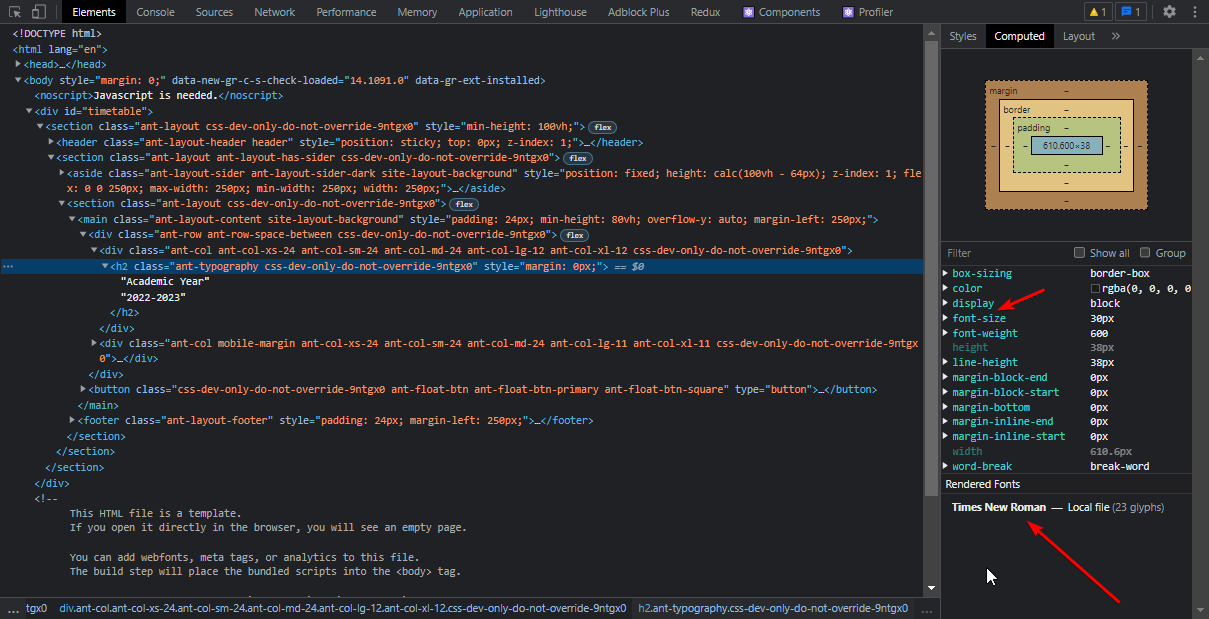Viewport: 1209px width, 619px height.
Task: Click the color rgba swatch square
Action: 1095,288
